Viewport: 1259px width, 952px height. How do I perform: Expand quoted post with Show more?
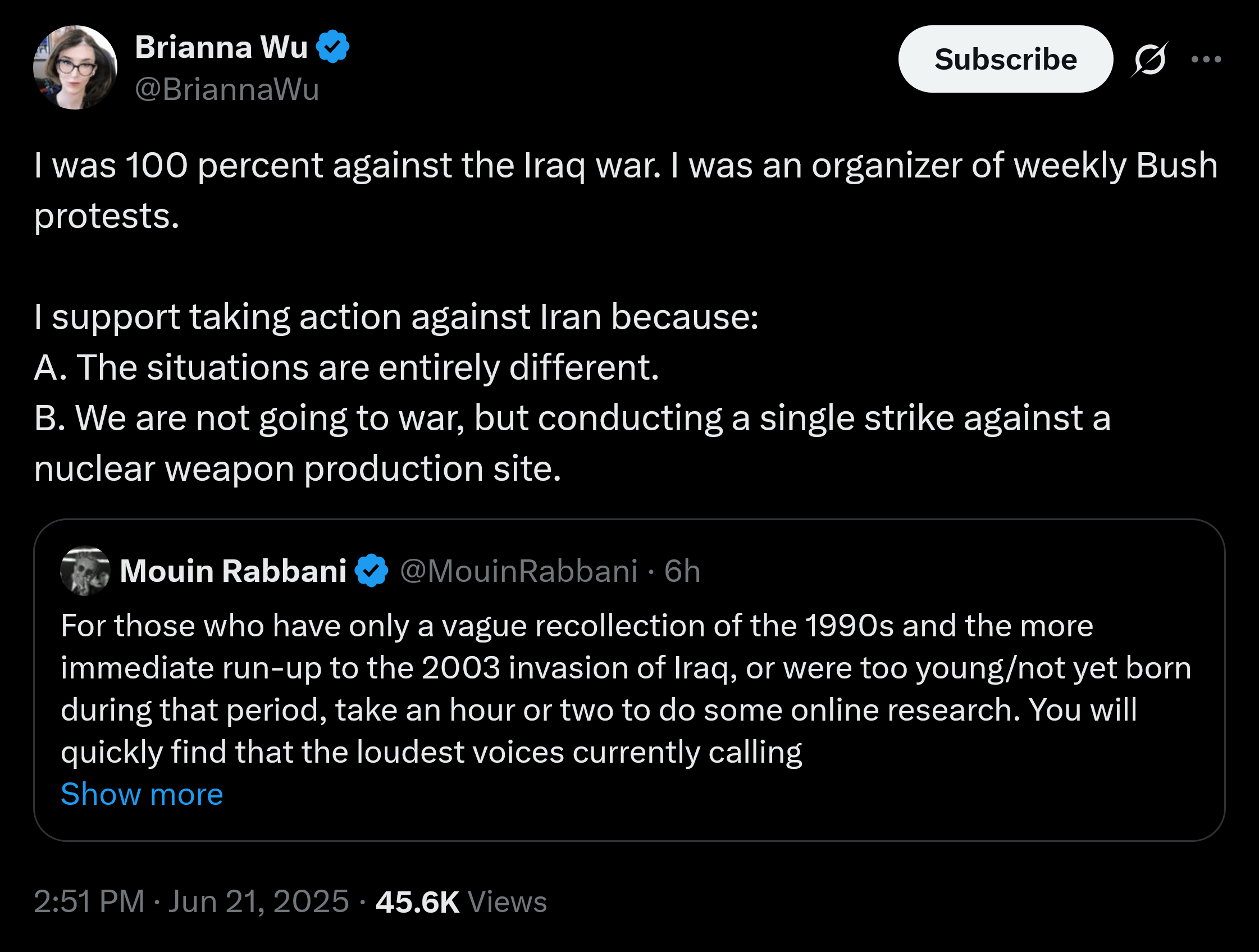pyautogui.click(x=142, y=794)
